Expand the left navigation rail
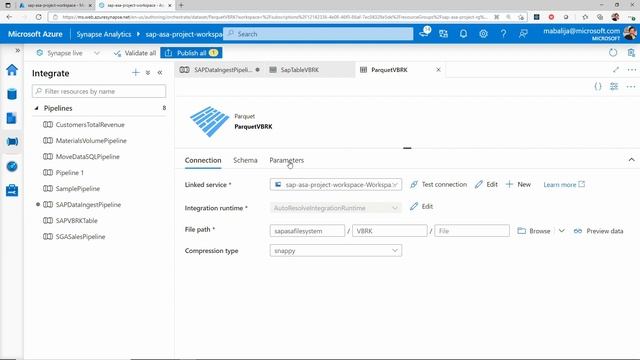This screenshot has width=640, height=360. 18,50
